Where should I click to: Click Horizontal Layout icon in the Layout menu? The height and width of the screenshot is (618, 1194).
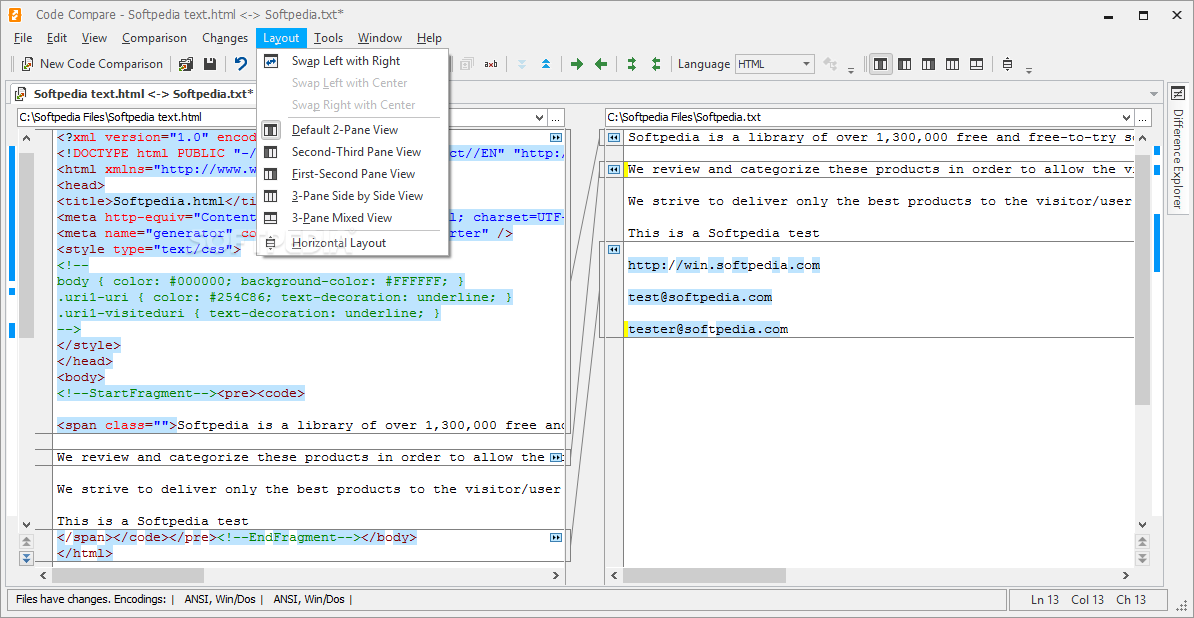tap(270, 243)
